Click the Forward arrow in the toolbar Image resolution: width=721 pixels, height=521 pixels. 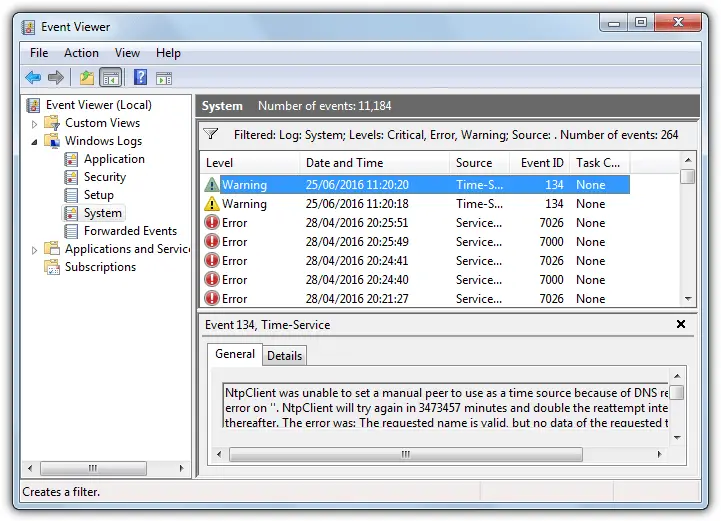(56, 77)
